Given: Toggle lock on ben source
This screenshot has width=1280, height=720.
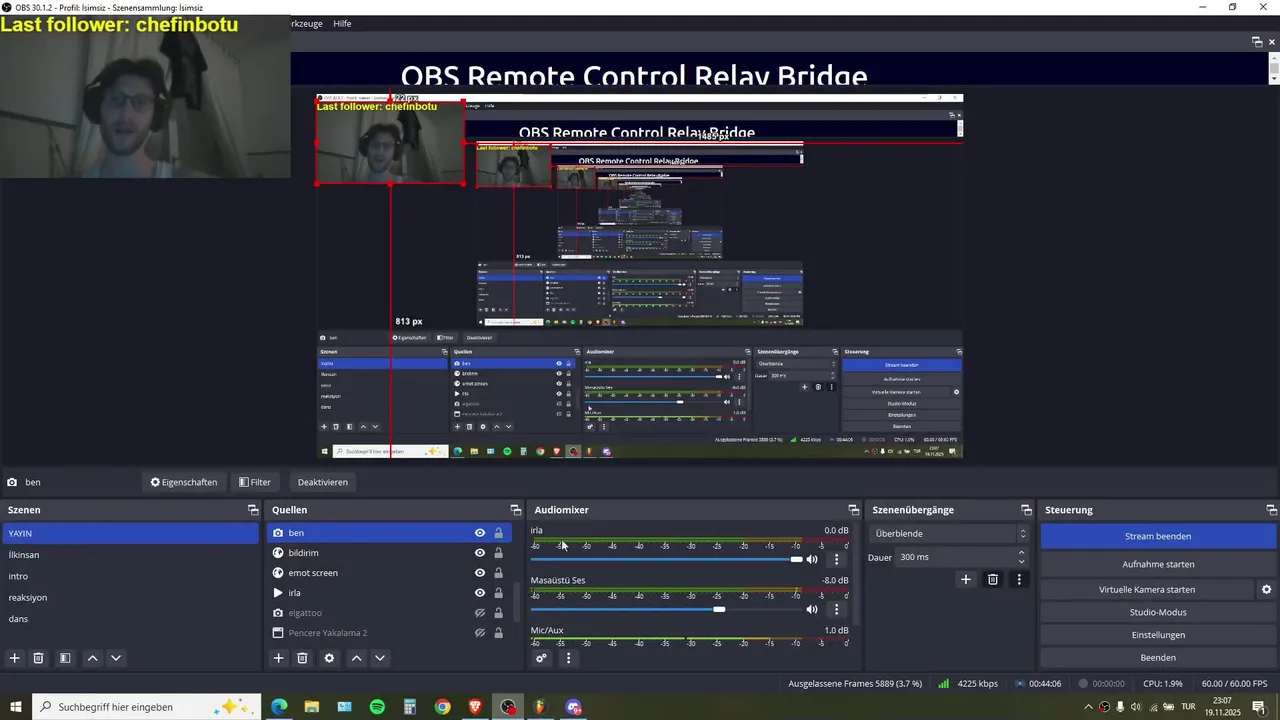Looking at the screenshot, I should click(498, 533).
